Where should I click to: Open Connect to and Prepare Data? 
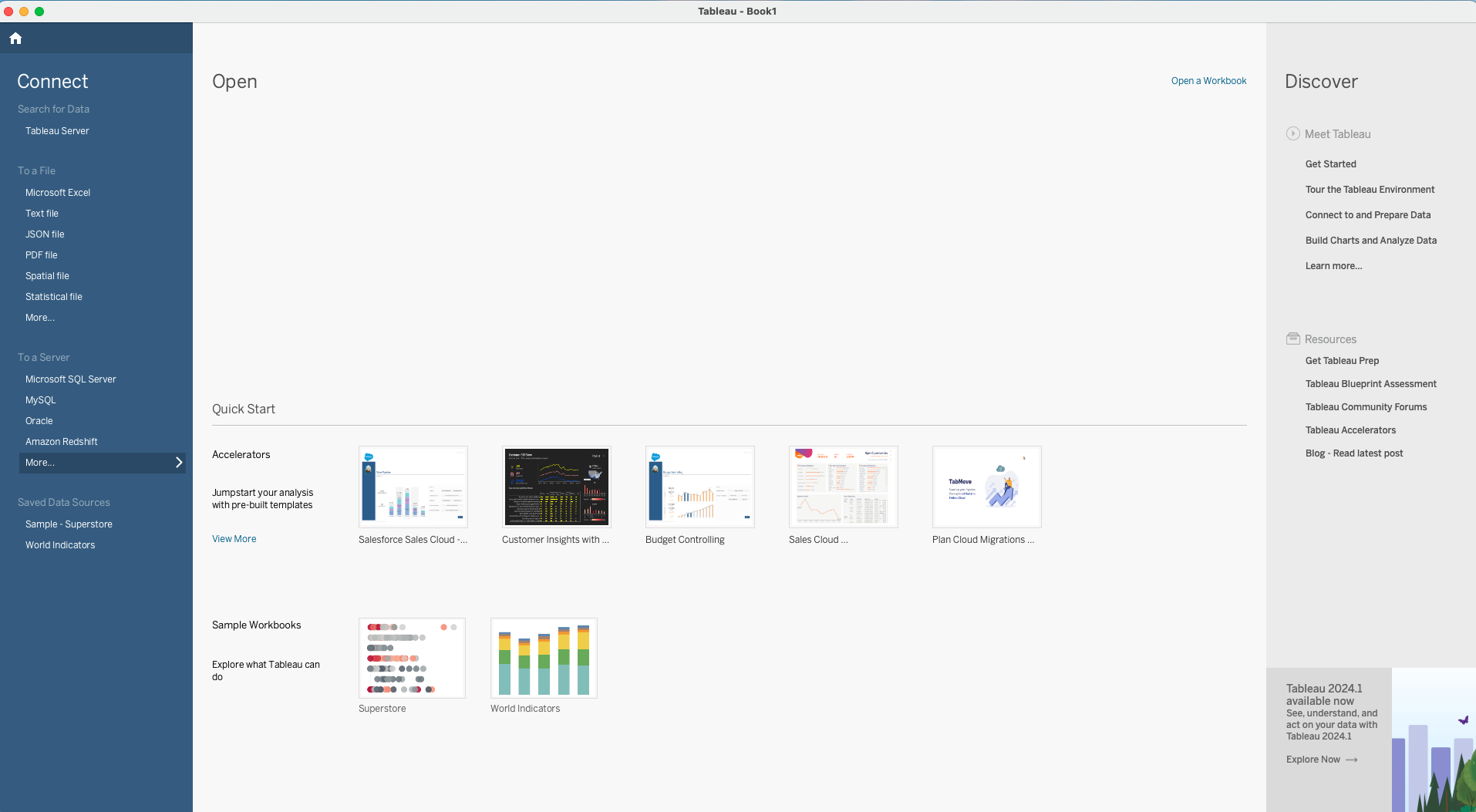click(x=1368, y=215)
